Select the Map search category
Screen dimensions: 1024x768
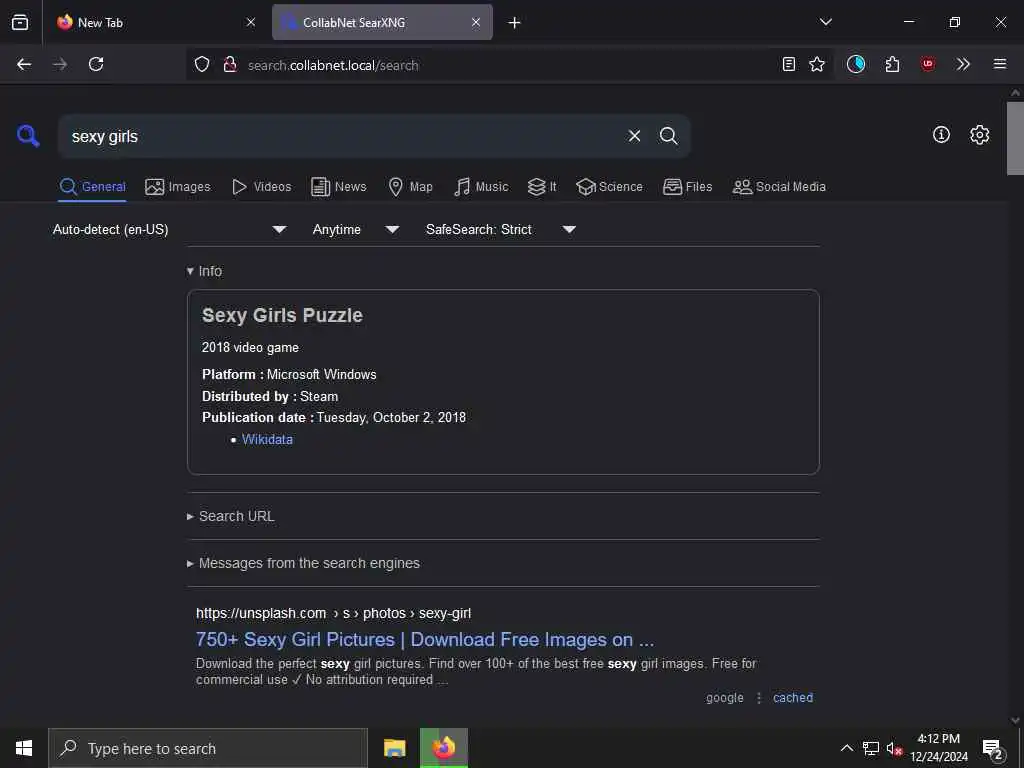(410, 187)
